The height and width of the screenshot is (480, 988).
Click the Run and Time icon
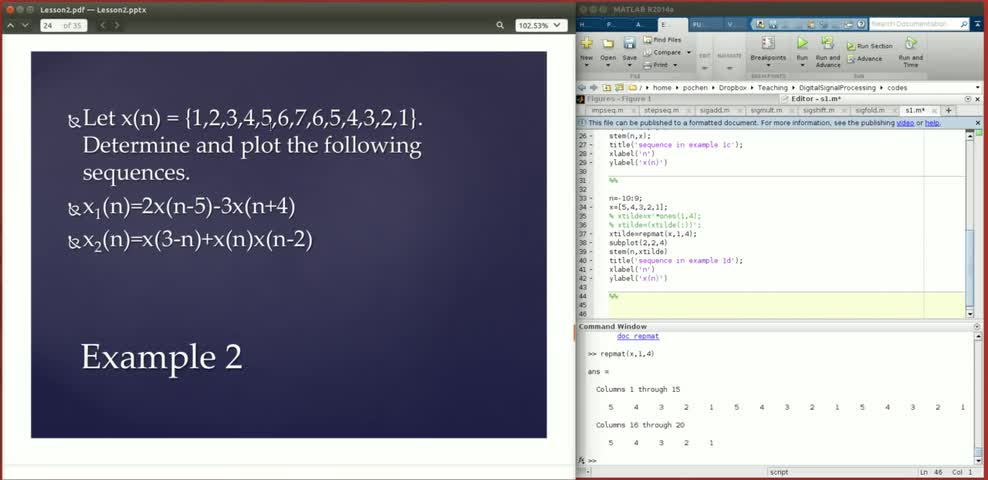(910, 43)
